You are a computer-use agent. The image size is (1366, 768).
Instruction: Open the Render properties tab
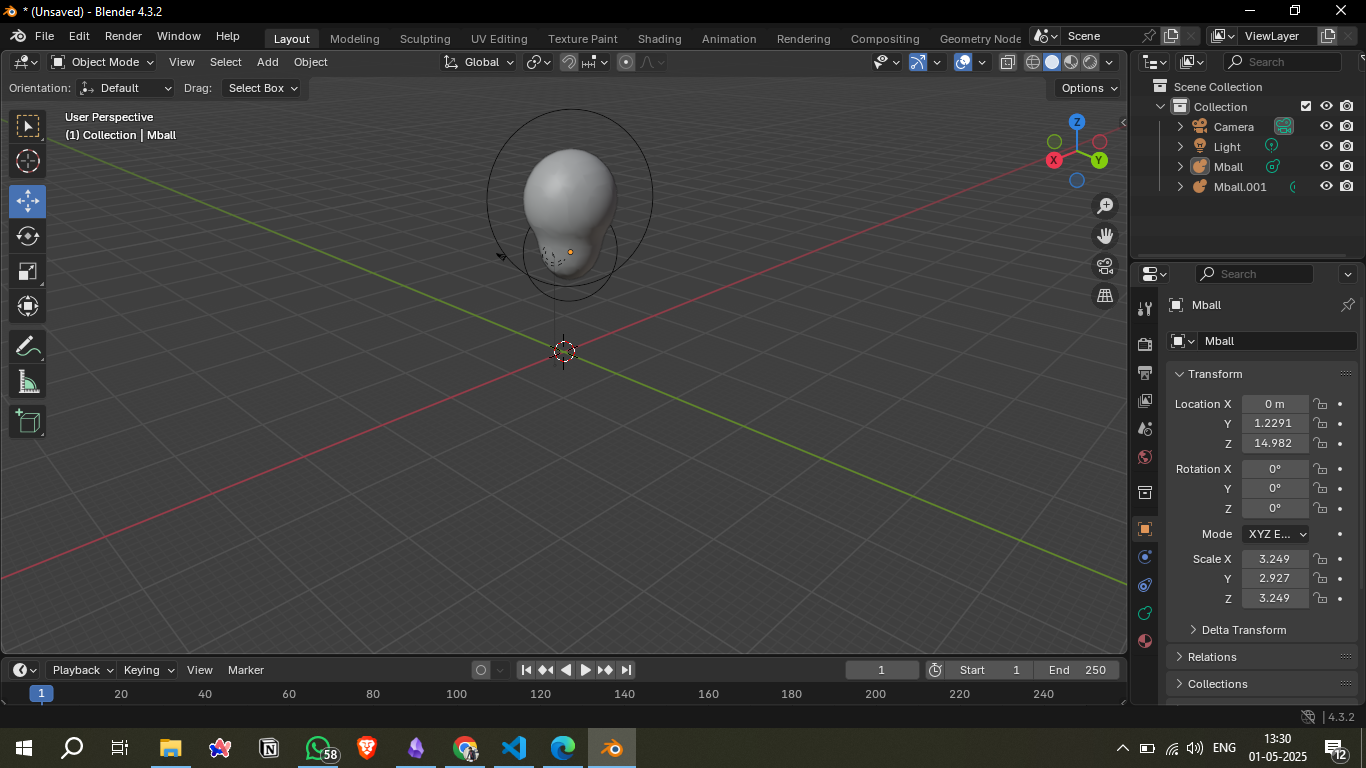coord(1146,345)
